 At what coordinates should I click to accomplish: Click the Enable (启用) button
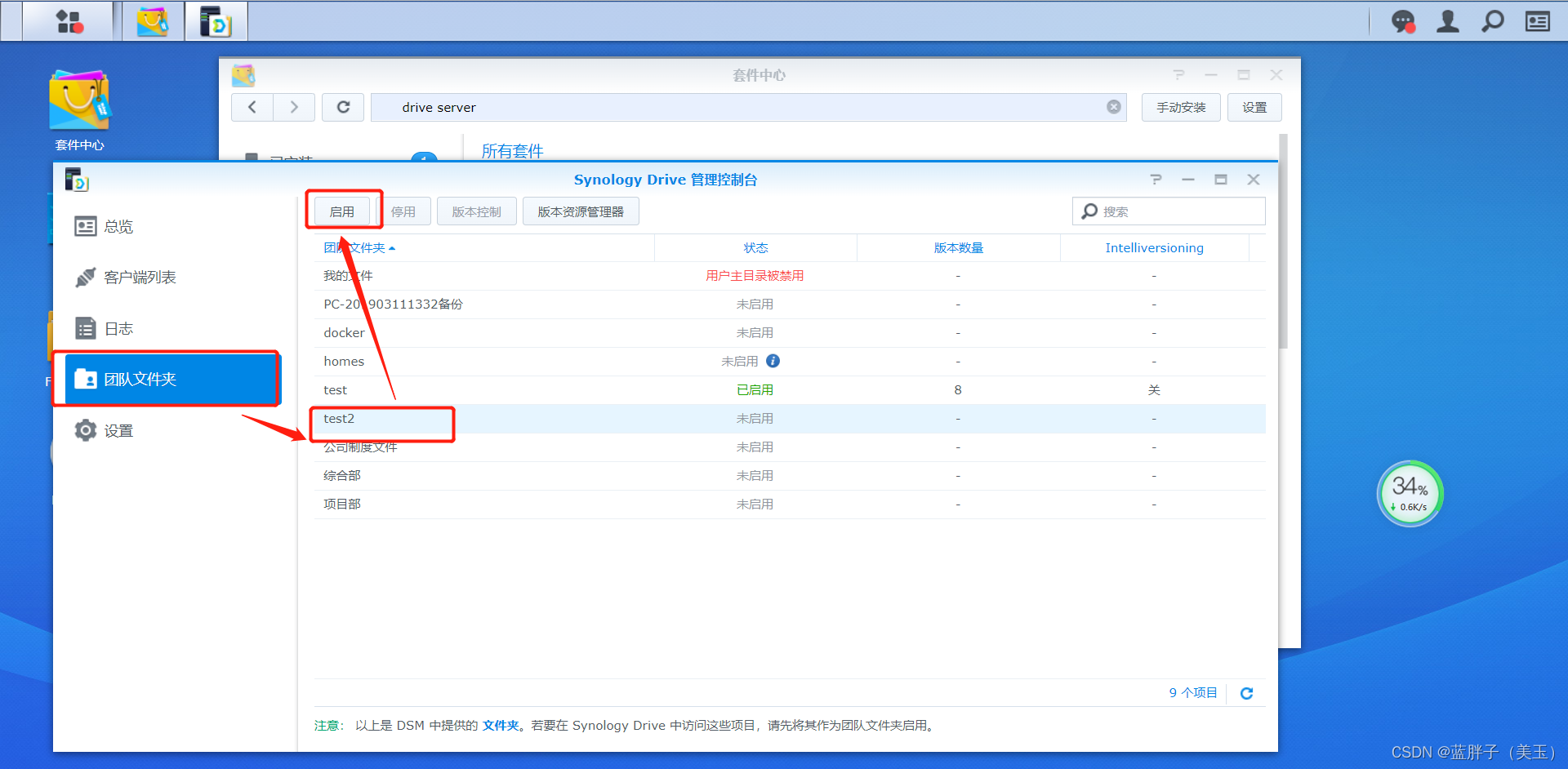tap(341, 211)
